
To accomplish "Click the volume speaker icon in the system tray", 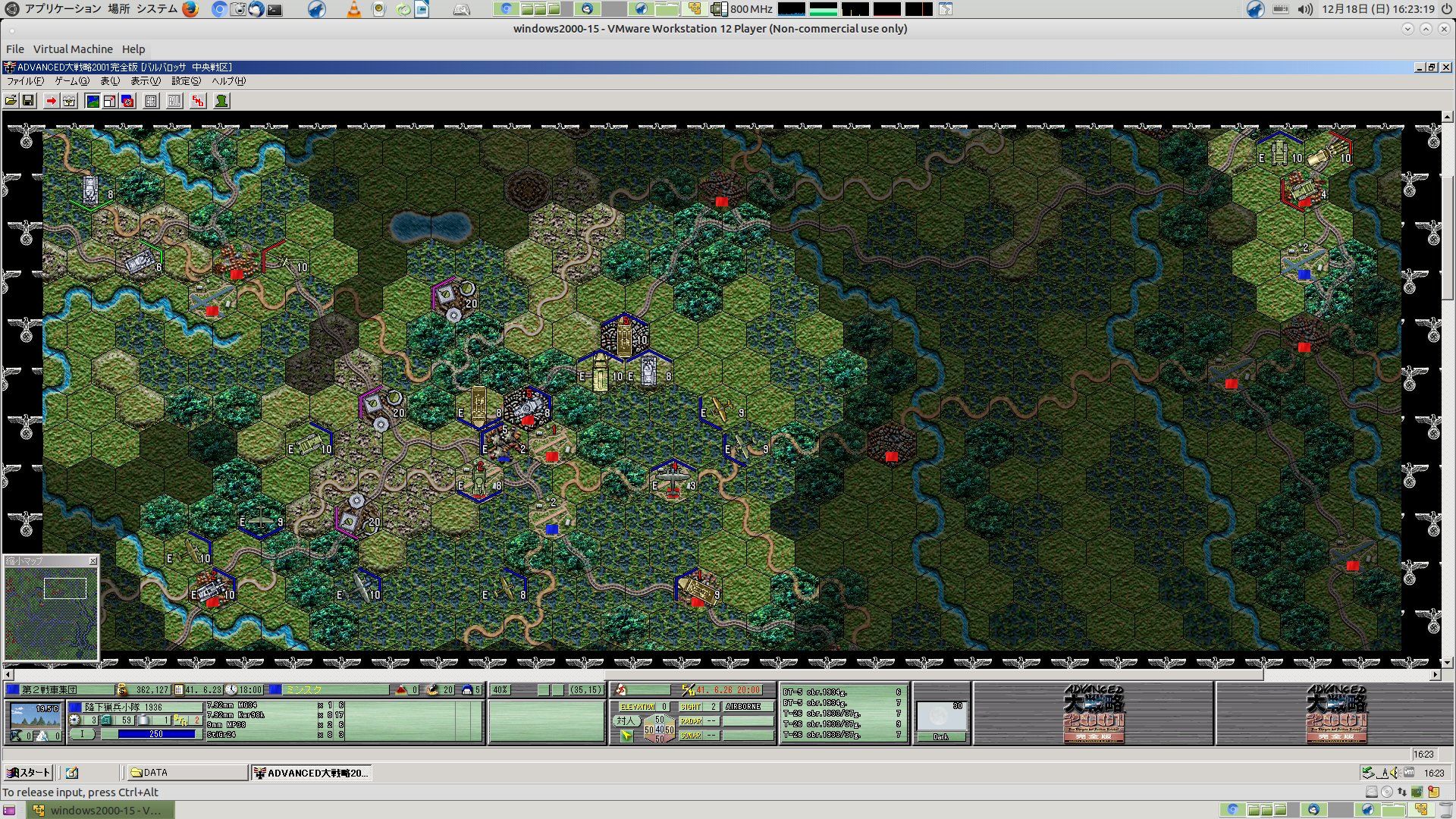I will pos(1304,9).
